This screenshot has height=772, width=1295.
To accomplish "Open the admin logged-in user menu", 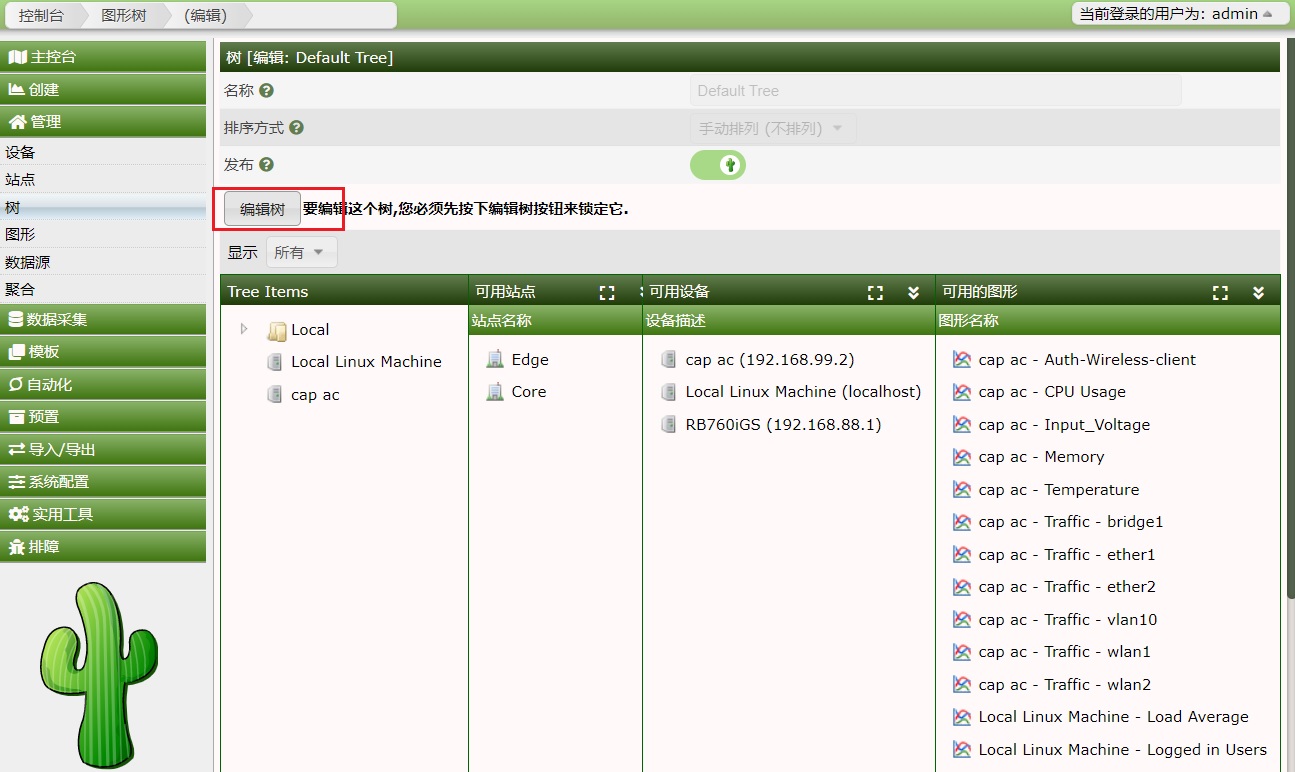I will click(x=1176, y=14).
